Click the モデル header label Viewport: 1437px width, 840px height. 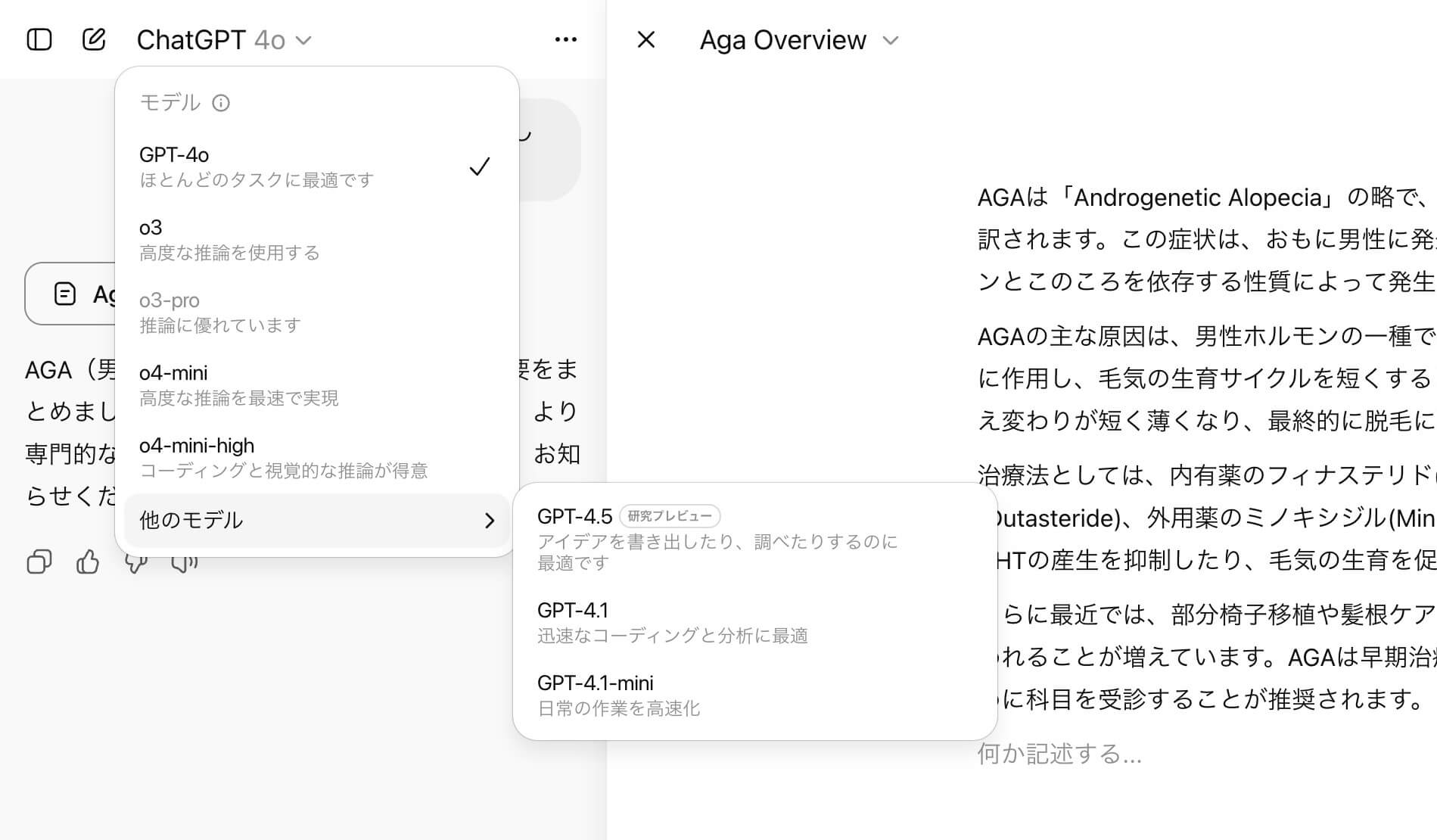tap(170, 103)
